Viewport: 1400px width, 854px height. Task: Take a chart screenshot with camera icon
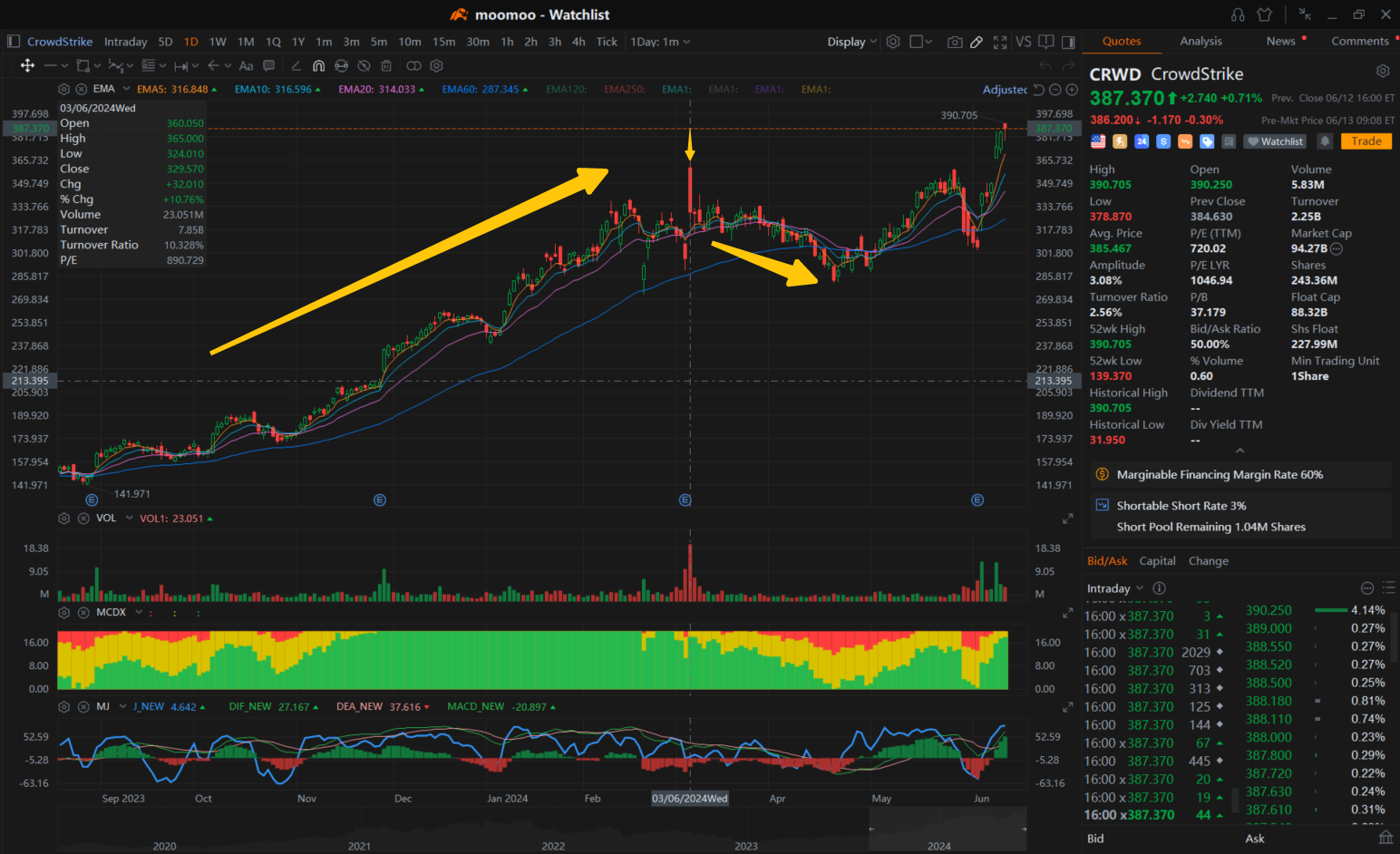coord(955,42)
